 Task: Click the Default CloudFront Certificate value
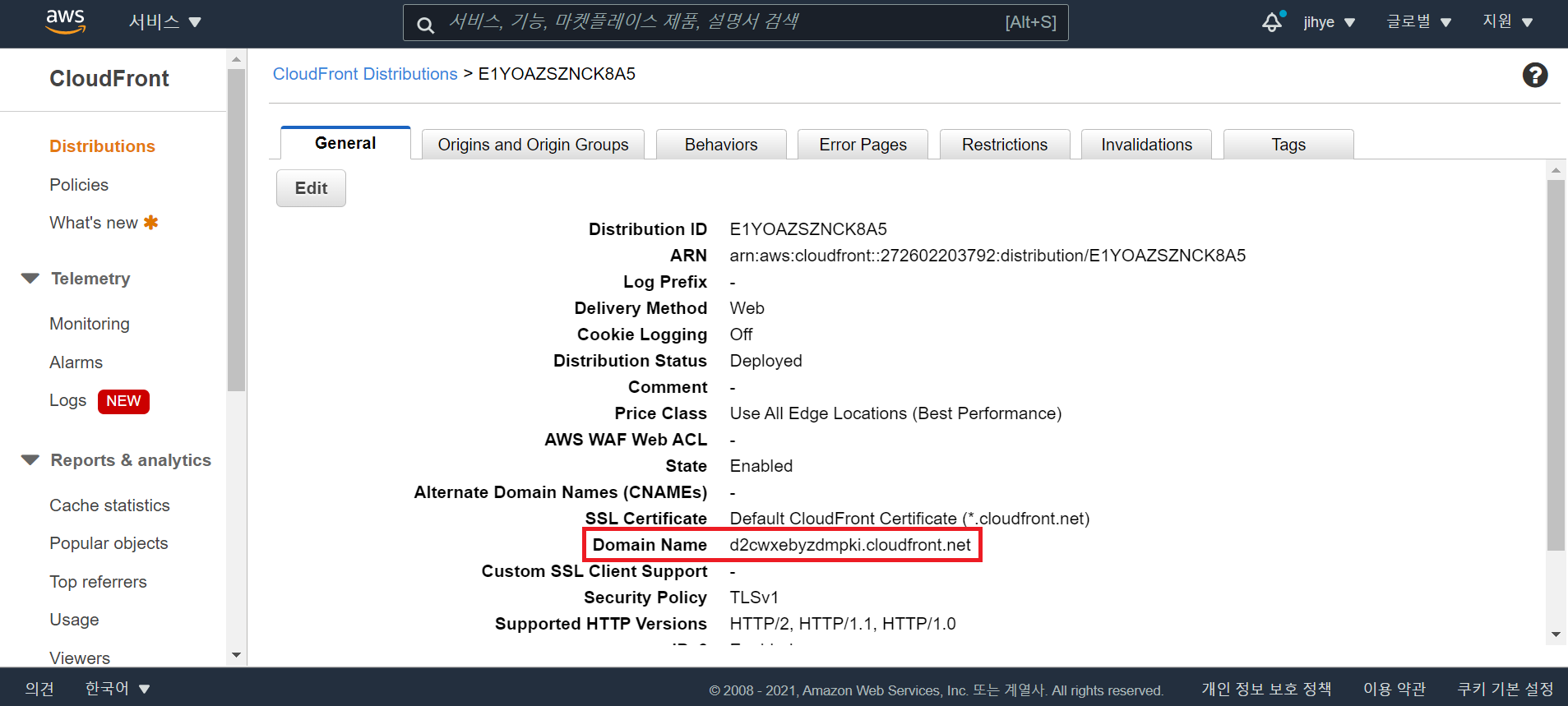(x=909, y=519)
